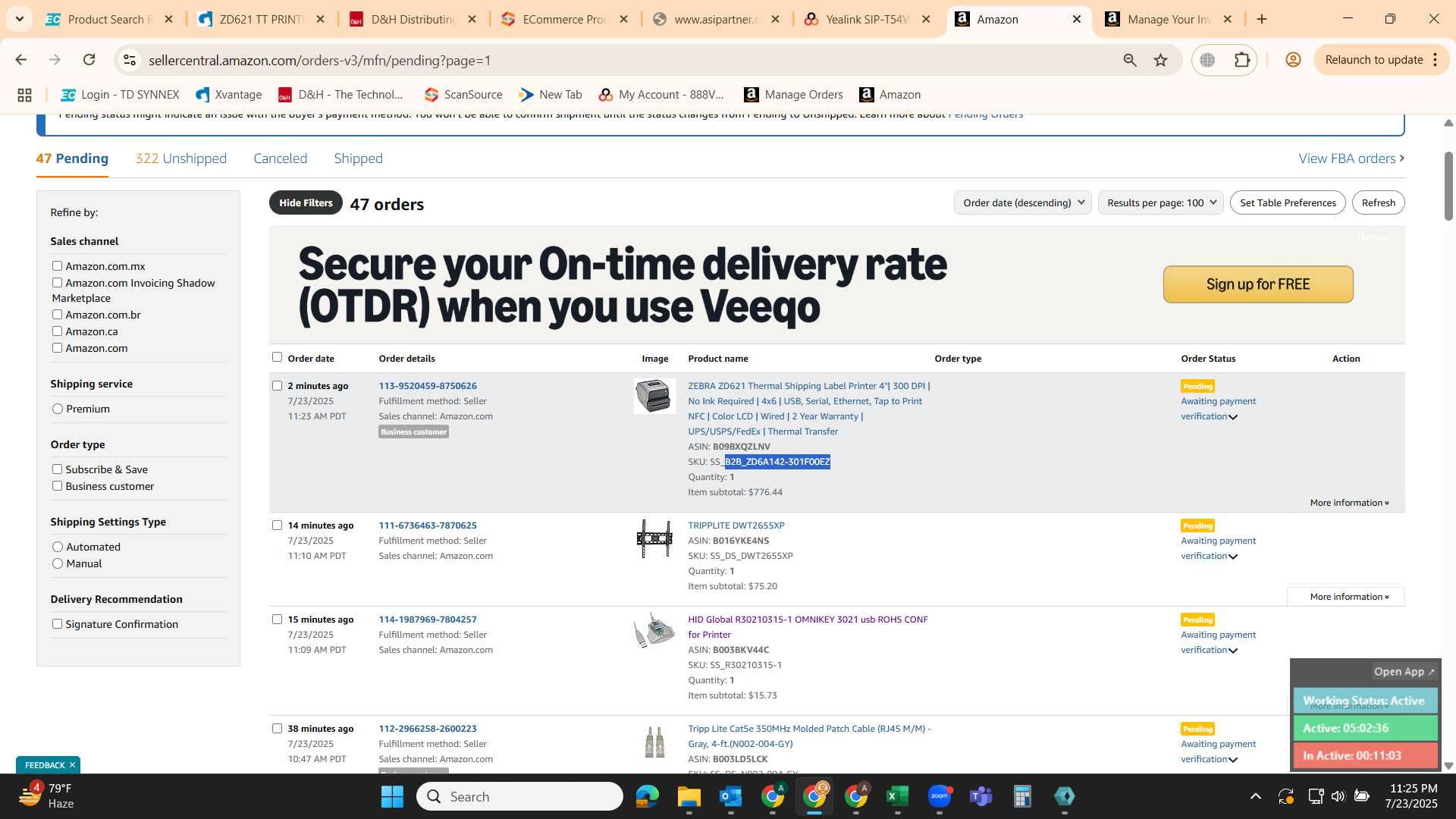The width and height of the screenshot is (1456, 819).
Task: Open the weather widget showing 79°F
Action: point(47,796)
